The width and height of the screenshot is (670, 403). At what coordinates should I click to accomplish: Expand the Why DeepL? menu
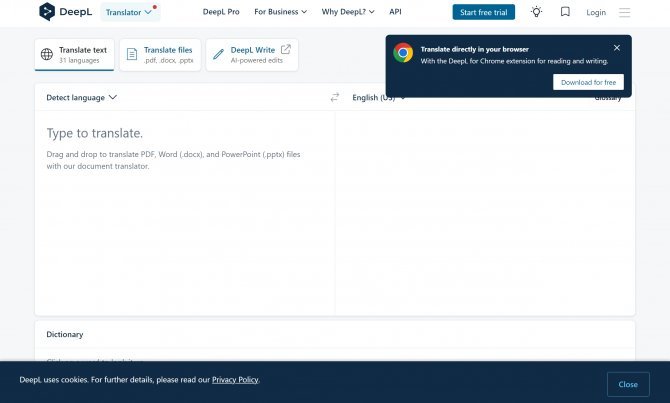tap(348, 12)
